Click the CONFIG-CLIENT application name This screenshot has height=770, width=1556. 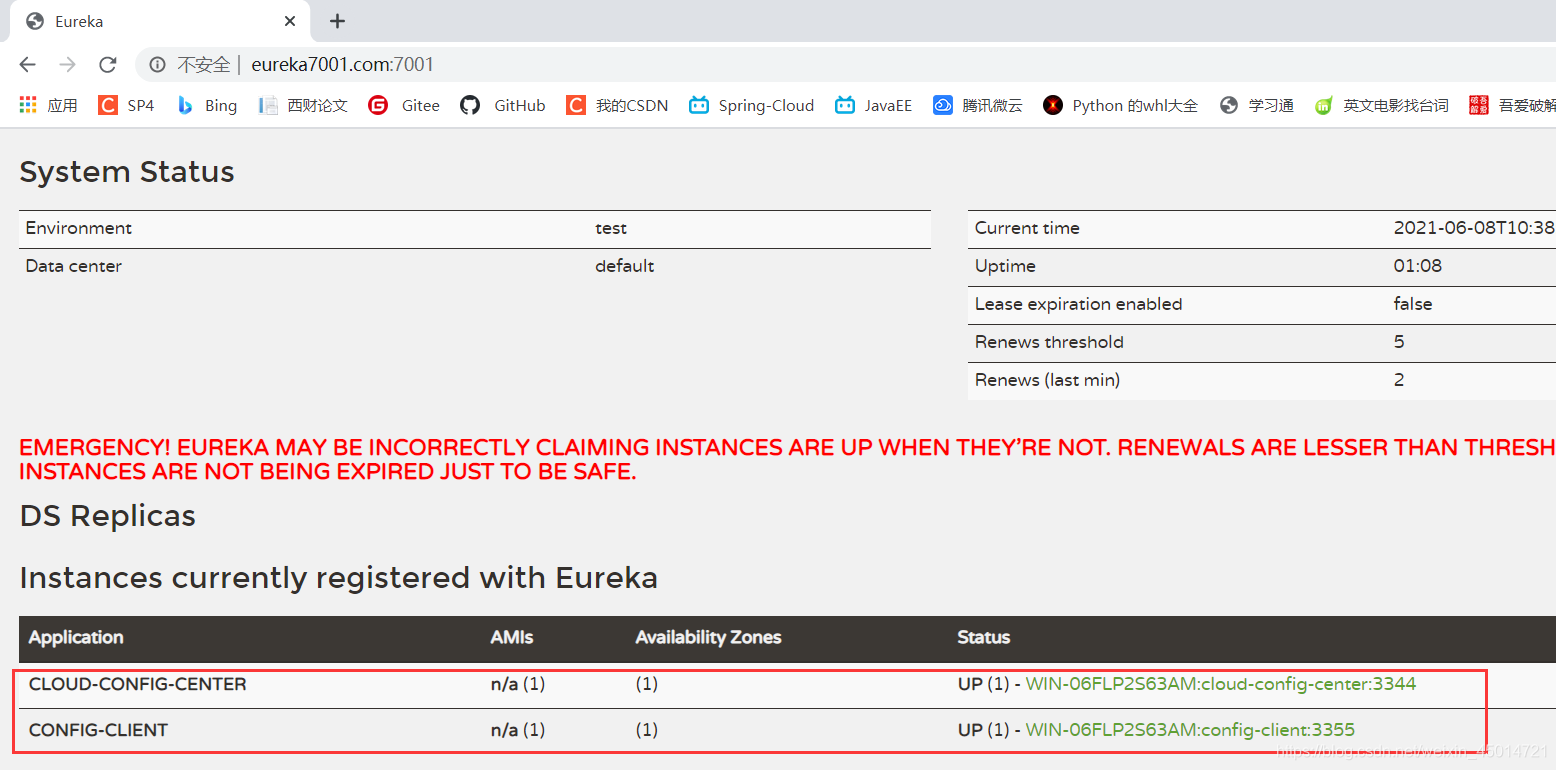click(x=98, y=730)
